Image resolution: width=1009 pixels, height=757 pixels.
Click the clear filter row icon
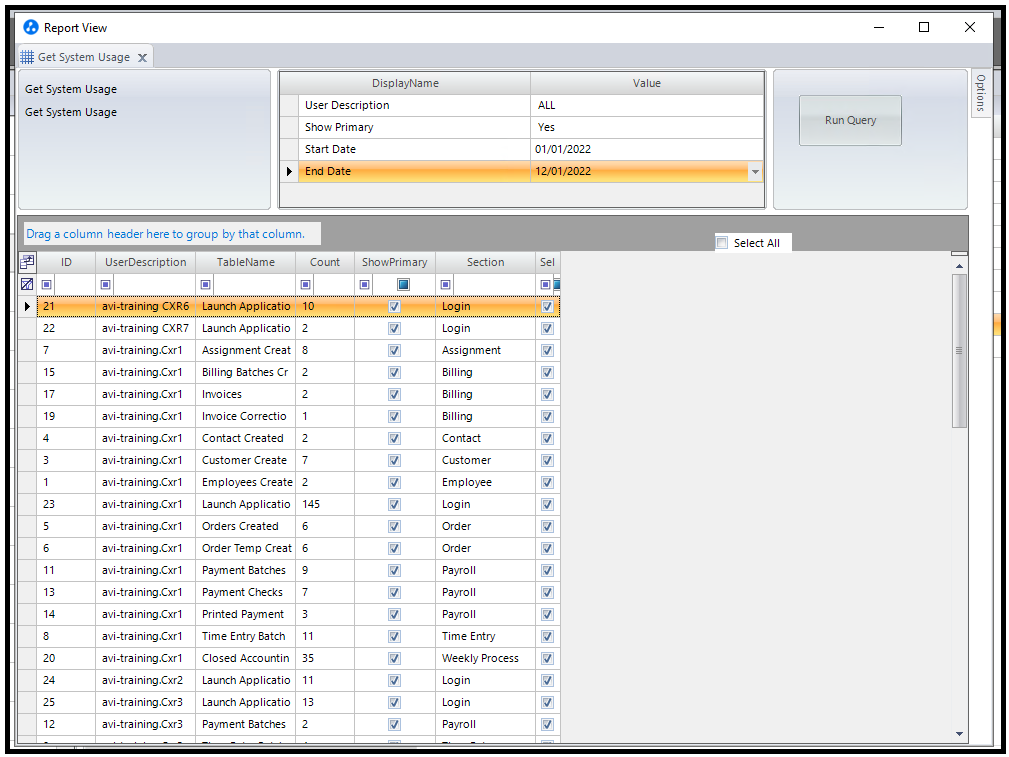27,284
